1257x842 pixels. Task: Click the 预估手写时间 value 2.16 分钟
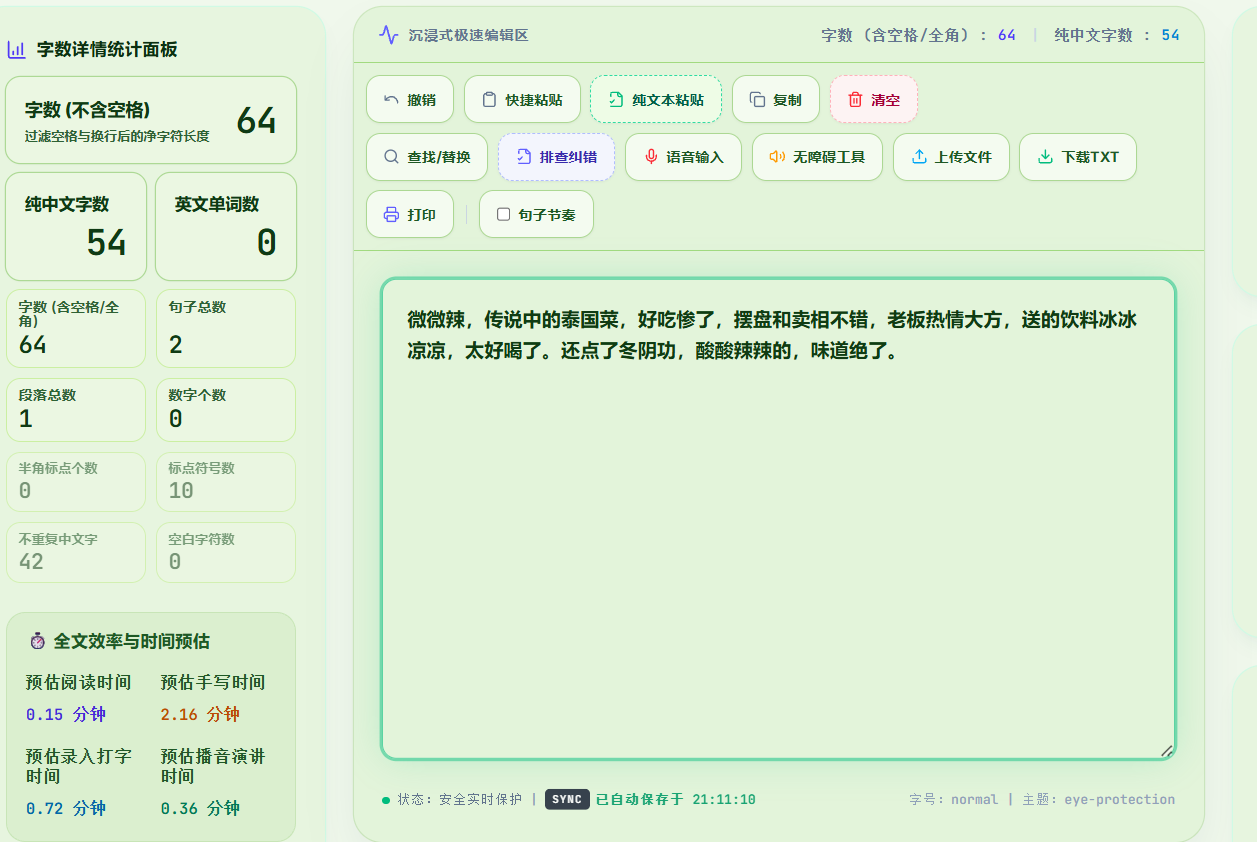coord(200,714)
